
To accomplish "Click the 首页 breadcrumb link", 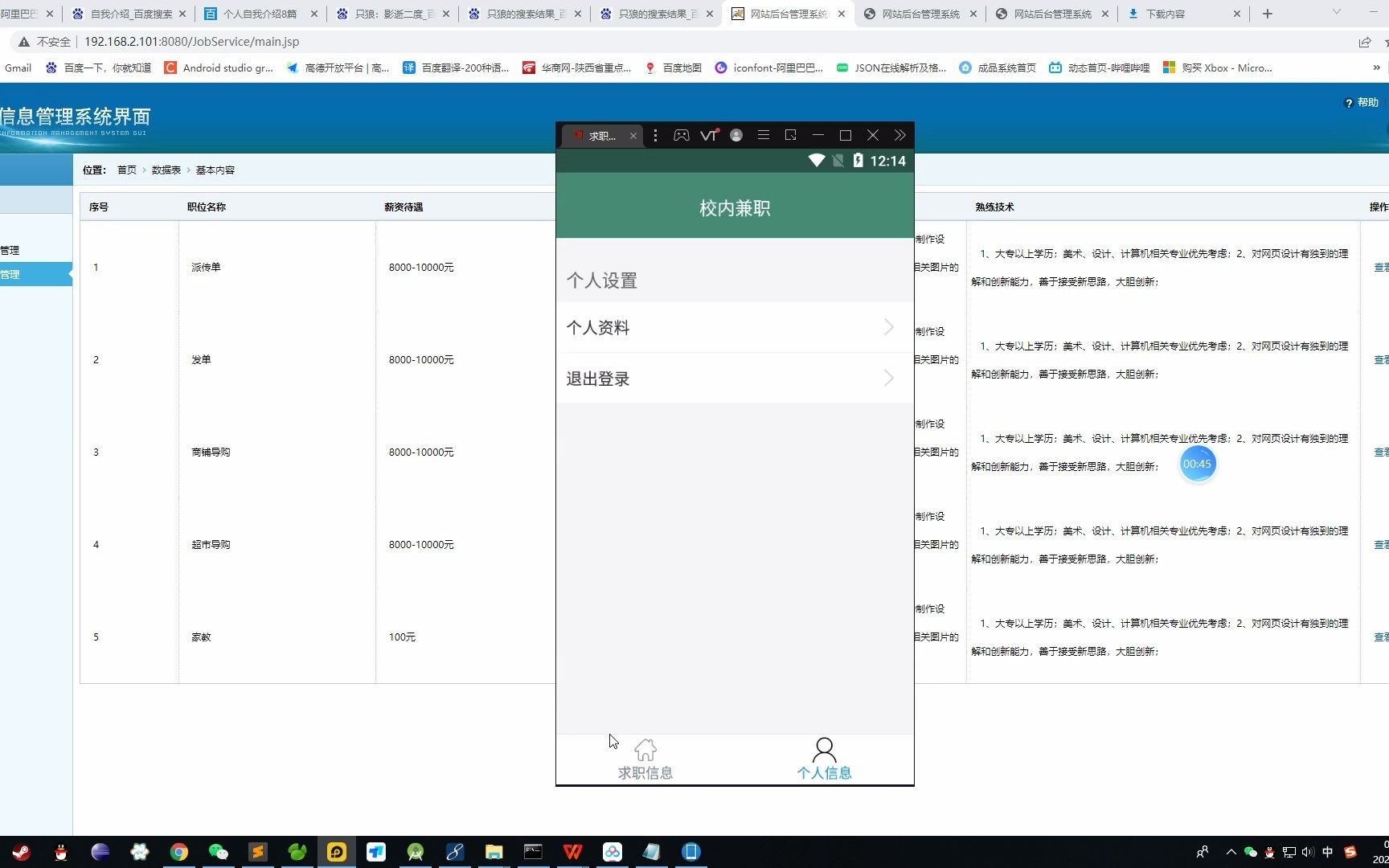I will point(126,170).
